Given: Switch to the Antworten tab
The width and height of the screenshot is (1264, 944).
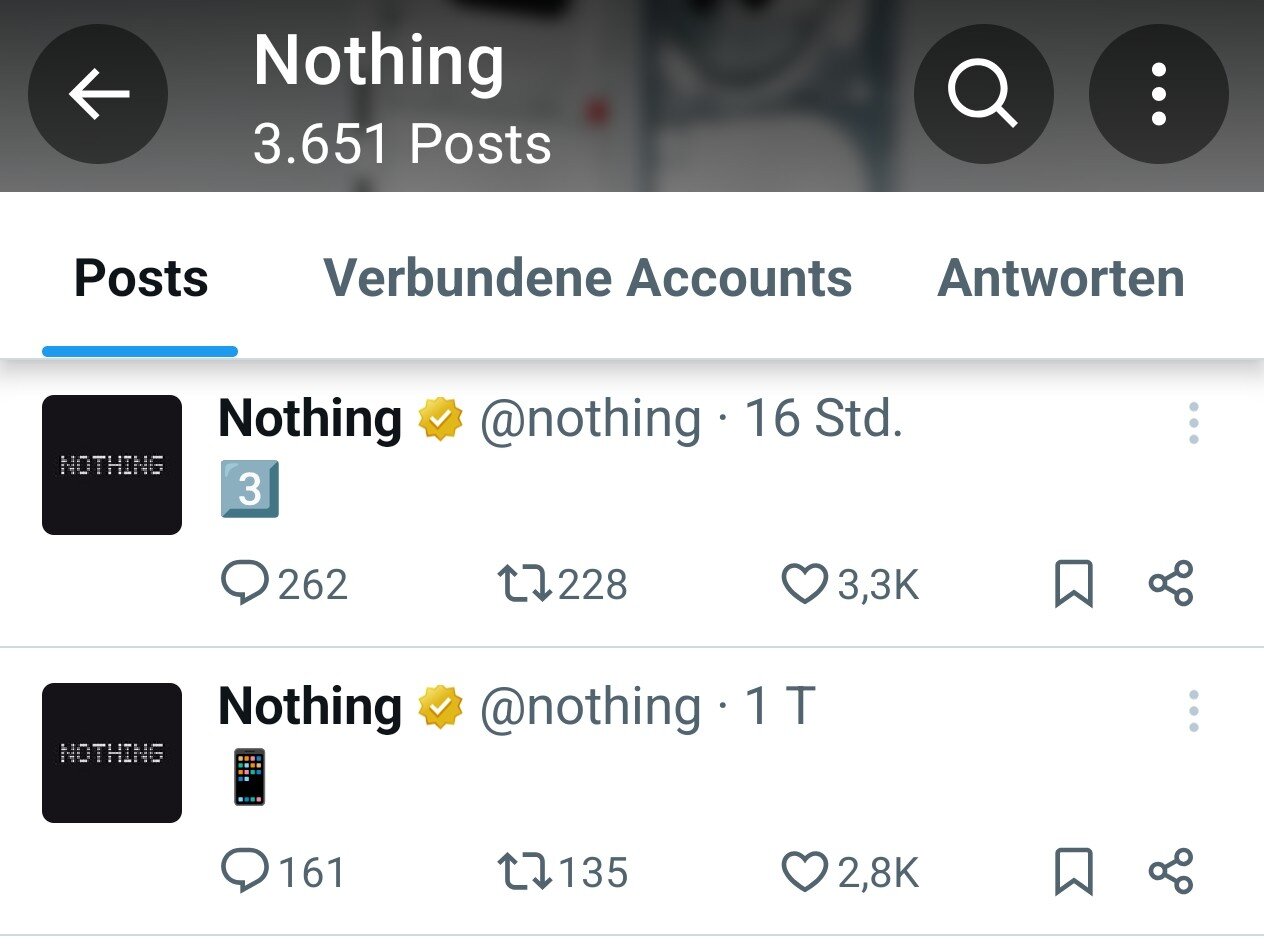Looking at the screenshot, I should point(1060,278).
